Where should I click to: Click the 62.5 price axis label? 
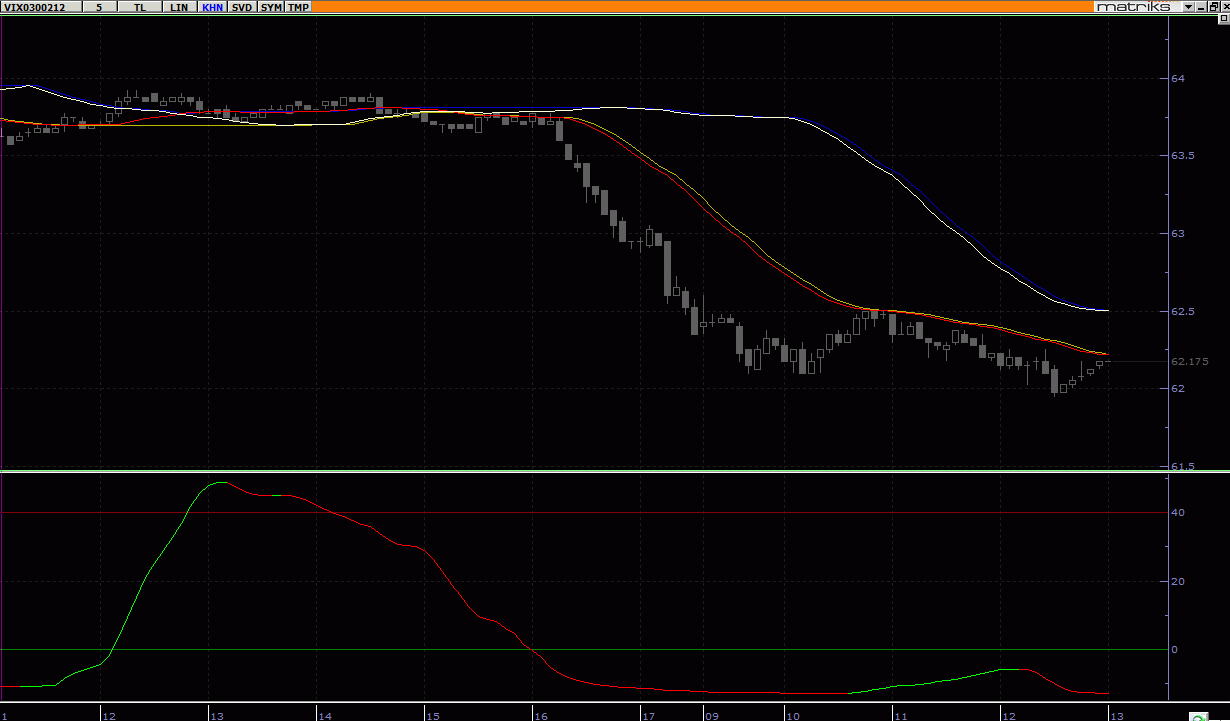[x=1183, y=311]
